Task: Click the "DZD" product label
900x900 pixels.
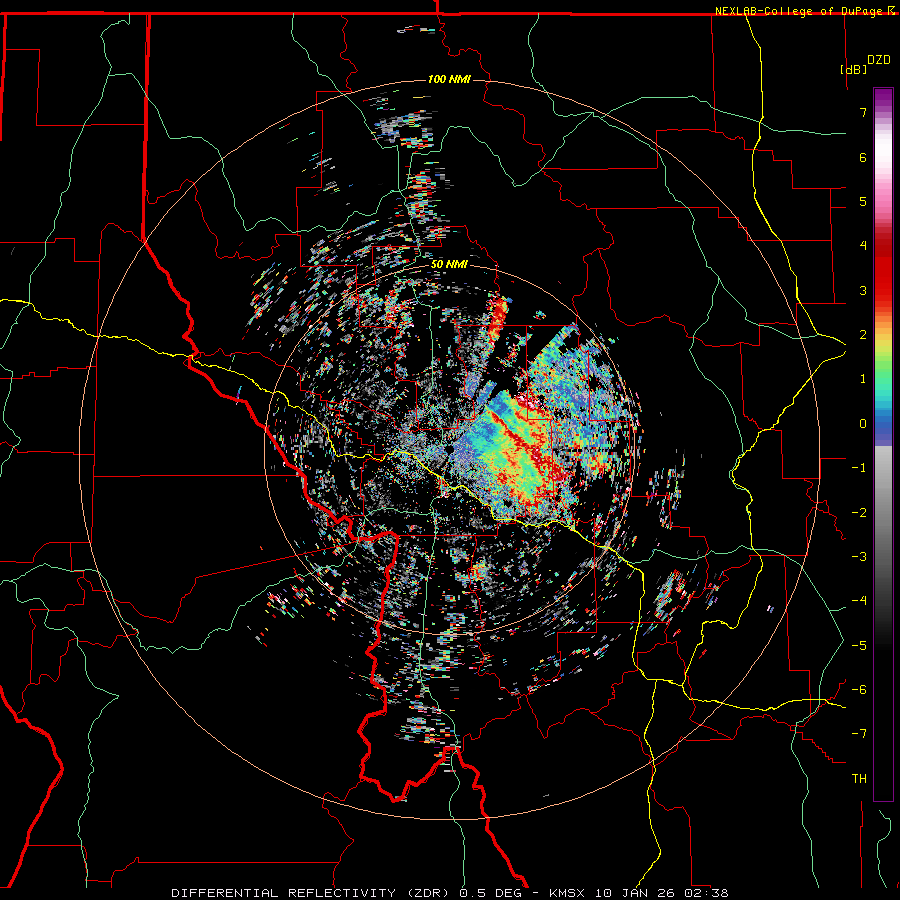Action: [x=879, y=59]
